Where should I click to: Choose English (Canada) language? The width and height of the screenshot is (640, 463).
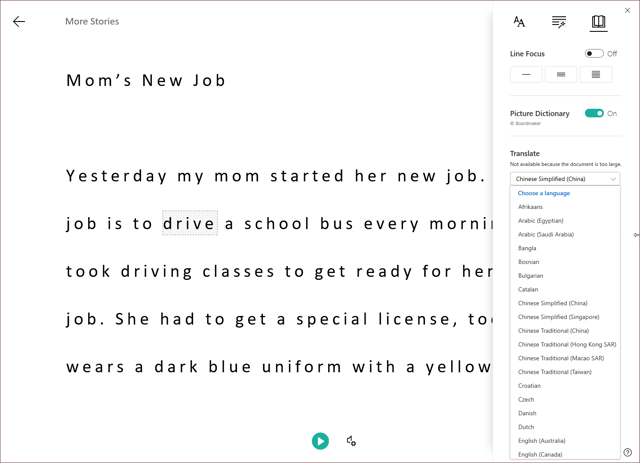click(x=565, y=454)
